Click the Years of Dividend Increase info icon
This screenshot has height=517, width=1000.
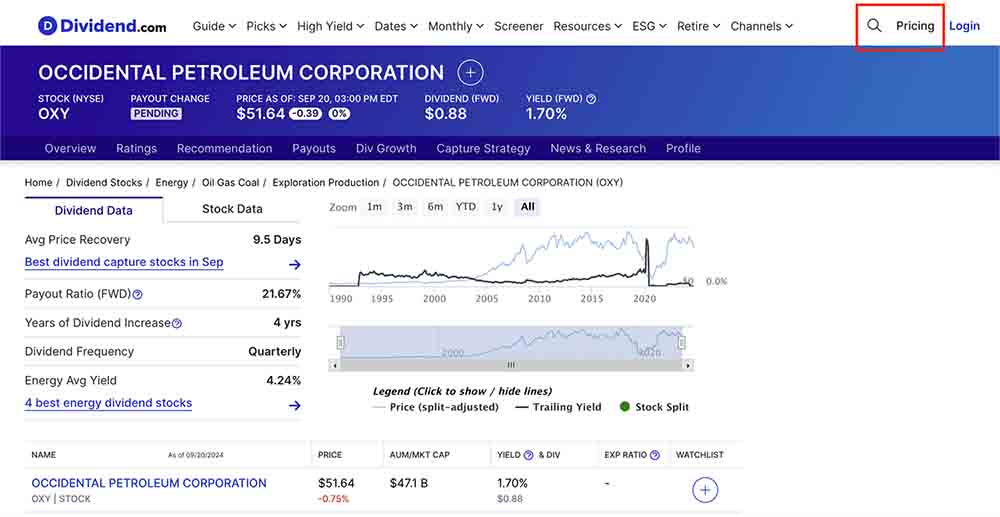click(177, 324)
